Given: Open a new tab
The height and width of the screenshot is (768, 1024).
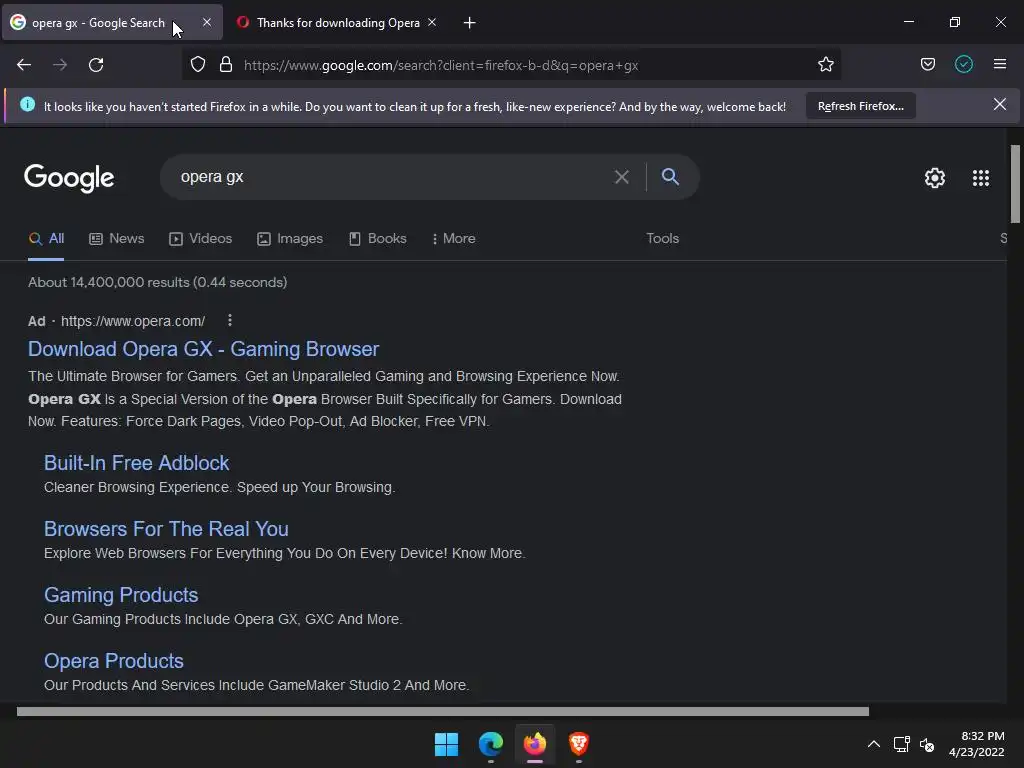Looking at the screenshot, I should [x=470, y=23].
